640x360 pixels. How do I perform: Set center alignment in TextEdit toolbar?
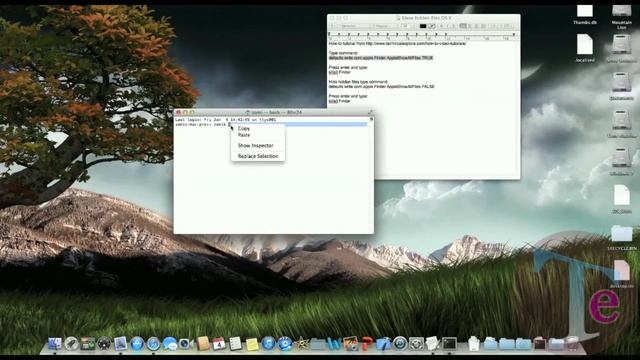470,26
